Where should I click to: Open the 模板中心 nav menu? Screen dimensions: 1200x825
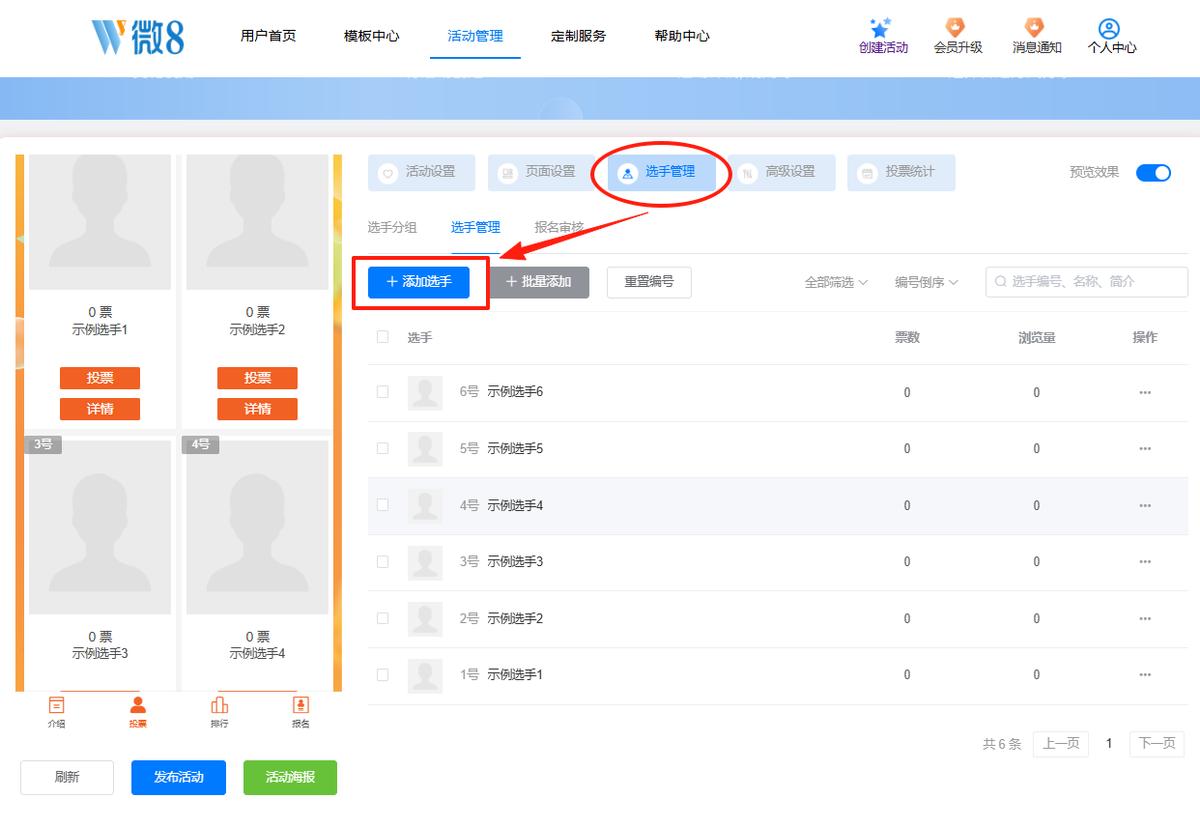pyautogui.click(x=371, y=36)
